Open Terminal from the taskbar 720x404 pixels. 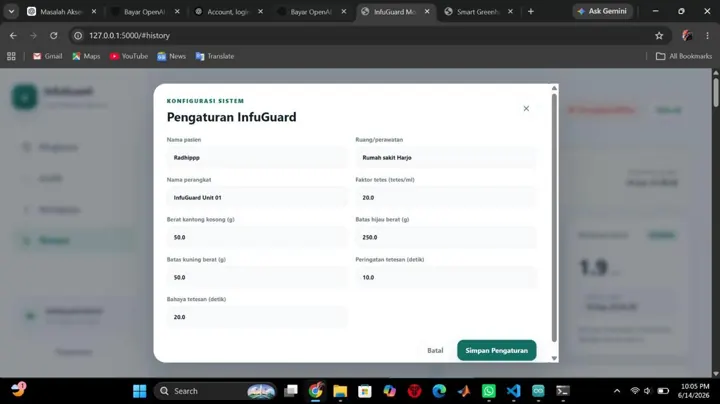(563, 391)
